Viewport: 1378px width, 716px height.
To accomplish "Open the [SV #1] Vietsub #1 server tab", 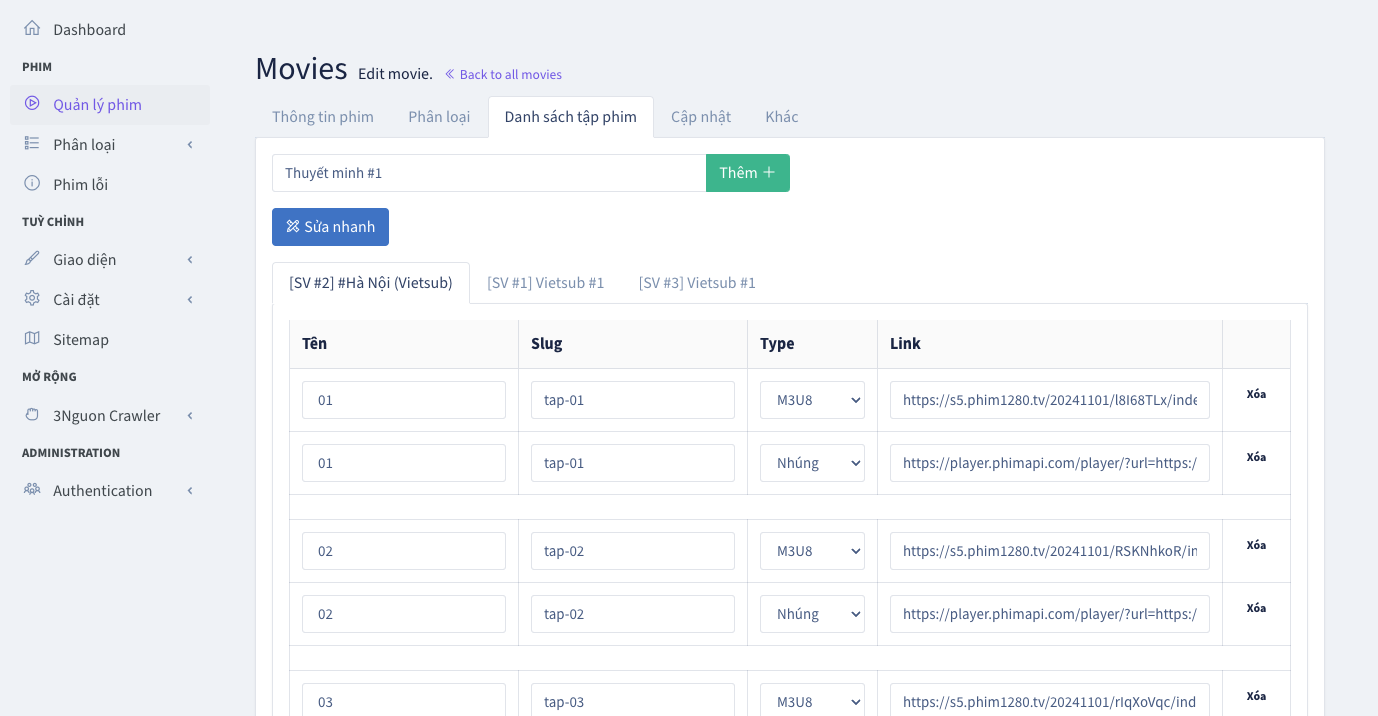I will [546, 282].
